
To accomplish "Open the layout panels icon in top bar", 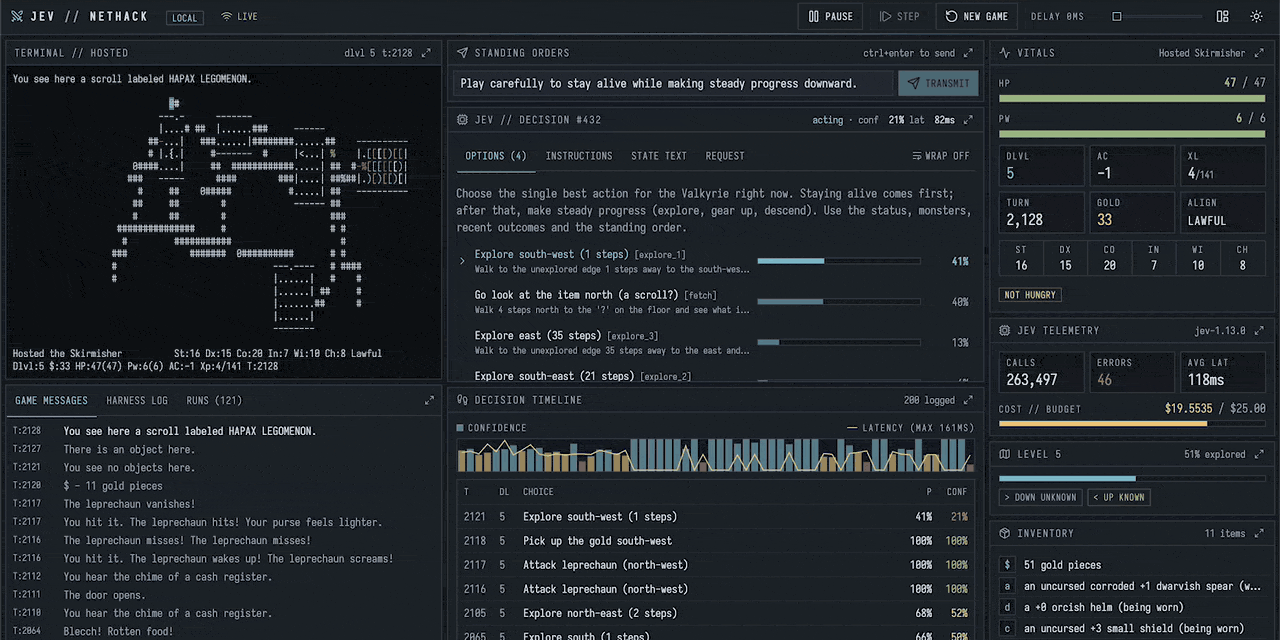I will pyautogui.click(x=1222, y=16).
